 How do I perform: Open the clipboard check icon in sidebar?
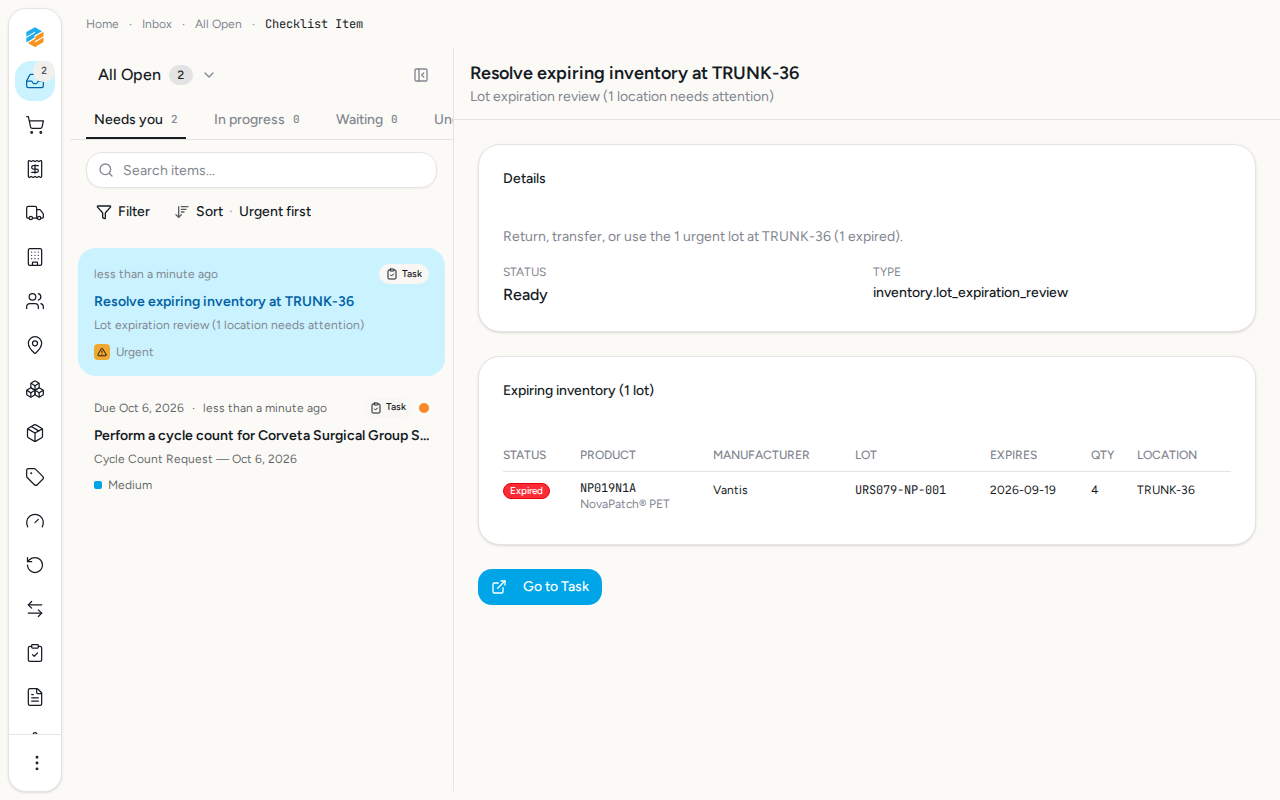(35, 653)
